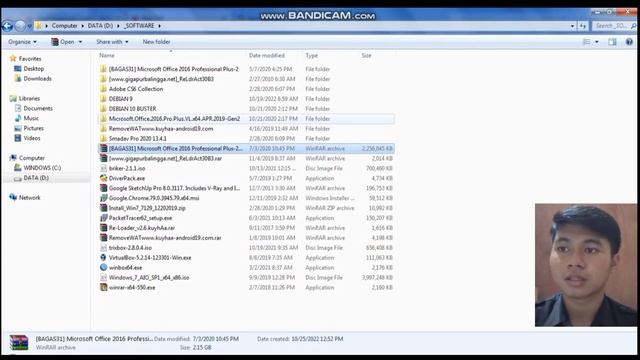Select the RemoveWATwww.kuyhaa-android19.com folder icon

point(104,129)
